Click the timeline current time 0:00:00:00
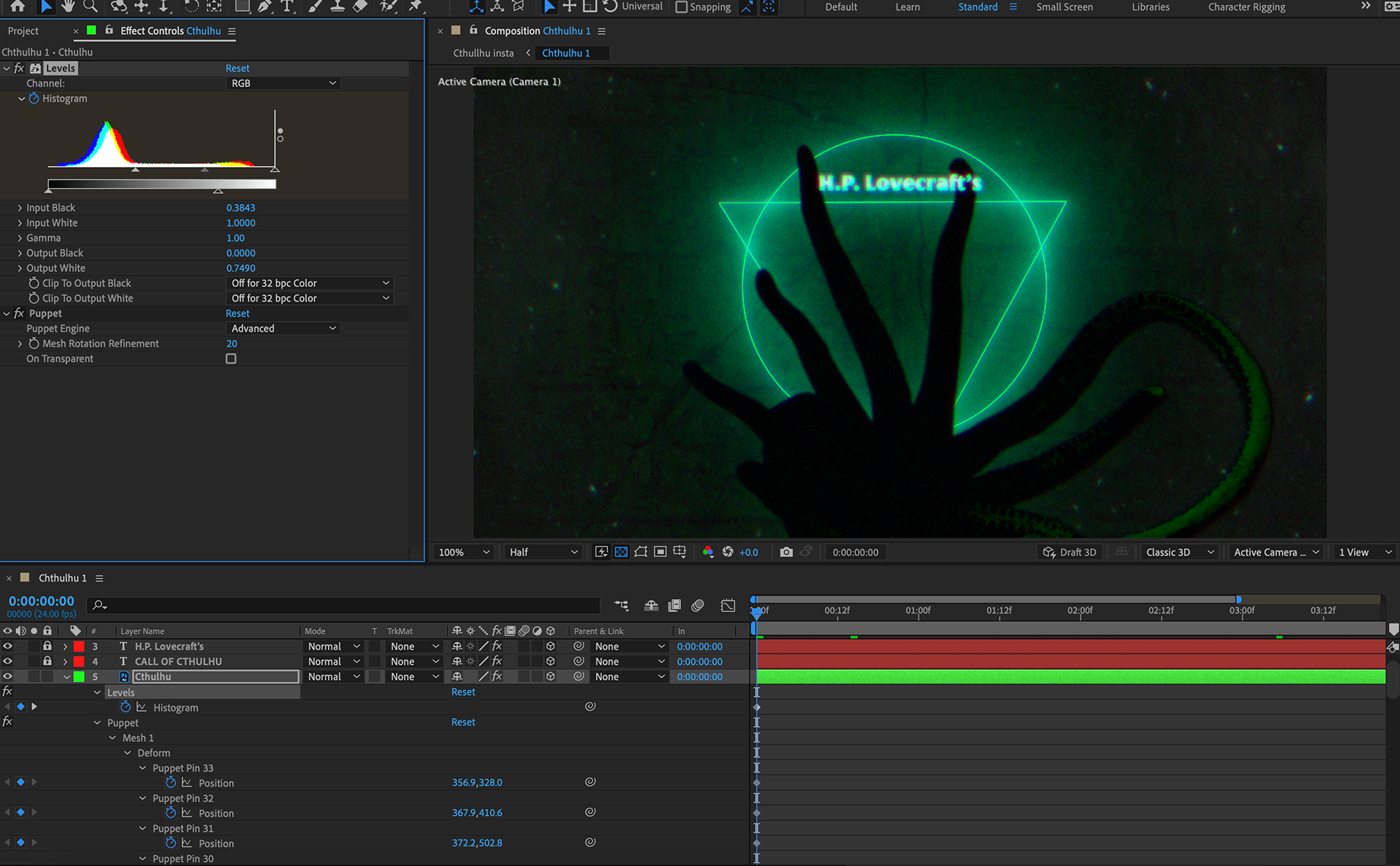 coord(42,601)
